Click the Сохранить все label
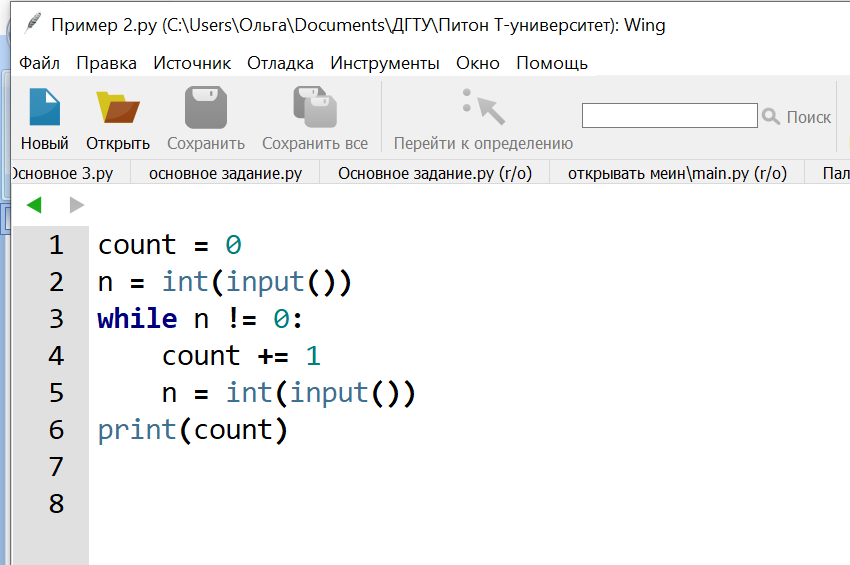 315,143
